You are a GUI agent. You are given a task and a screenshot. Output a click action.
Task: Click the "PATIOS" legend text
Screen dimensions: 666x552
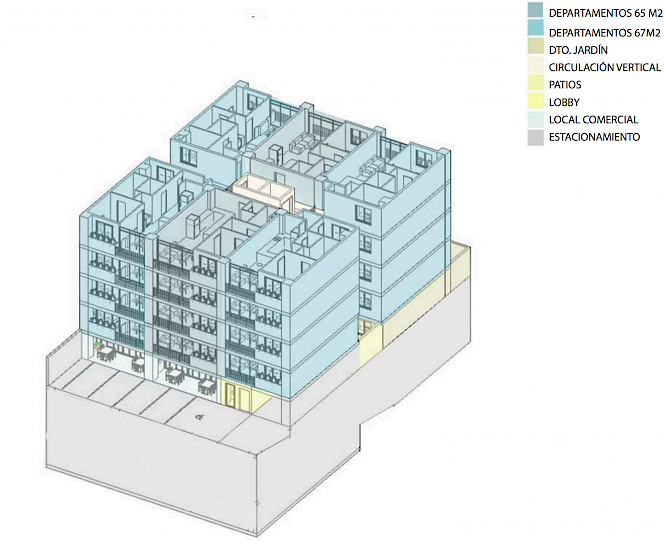tap(567, 85)
